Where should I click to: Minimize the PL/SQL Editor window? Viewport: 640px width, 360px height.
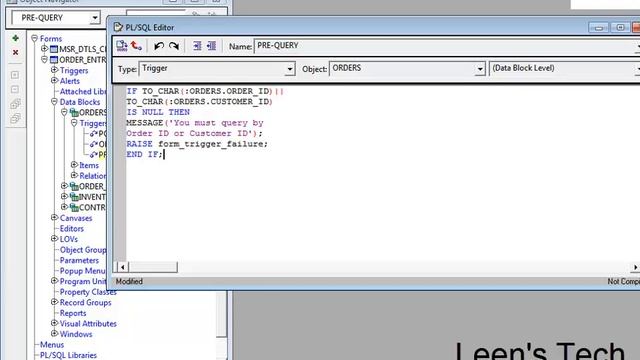click(x=599, y=28)
